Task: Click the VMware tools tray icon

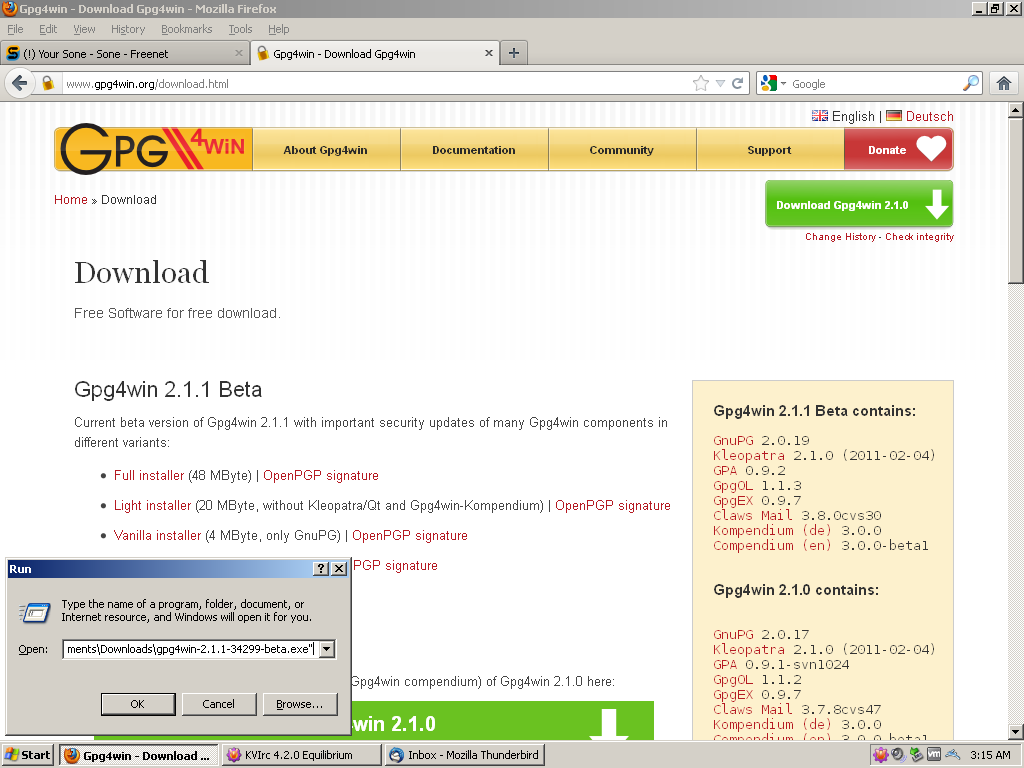Action: click(934, 755)
